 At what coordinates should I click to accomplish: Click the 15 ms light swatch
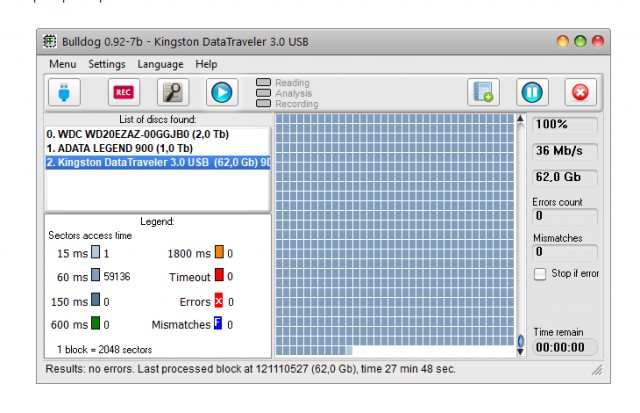point(95,252)
